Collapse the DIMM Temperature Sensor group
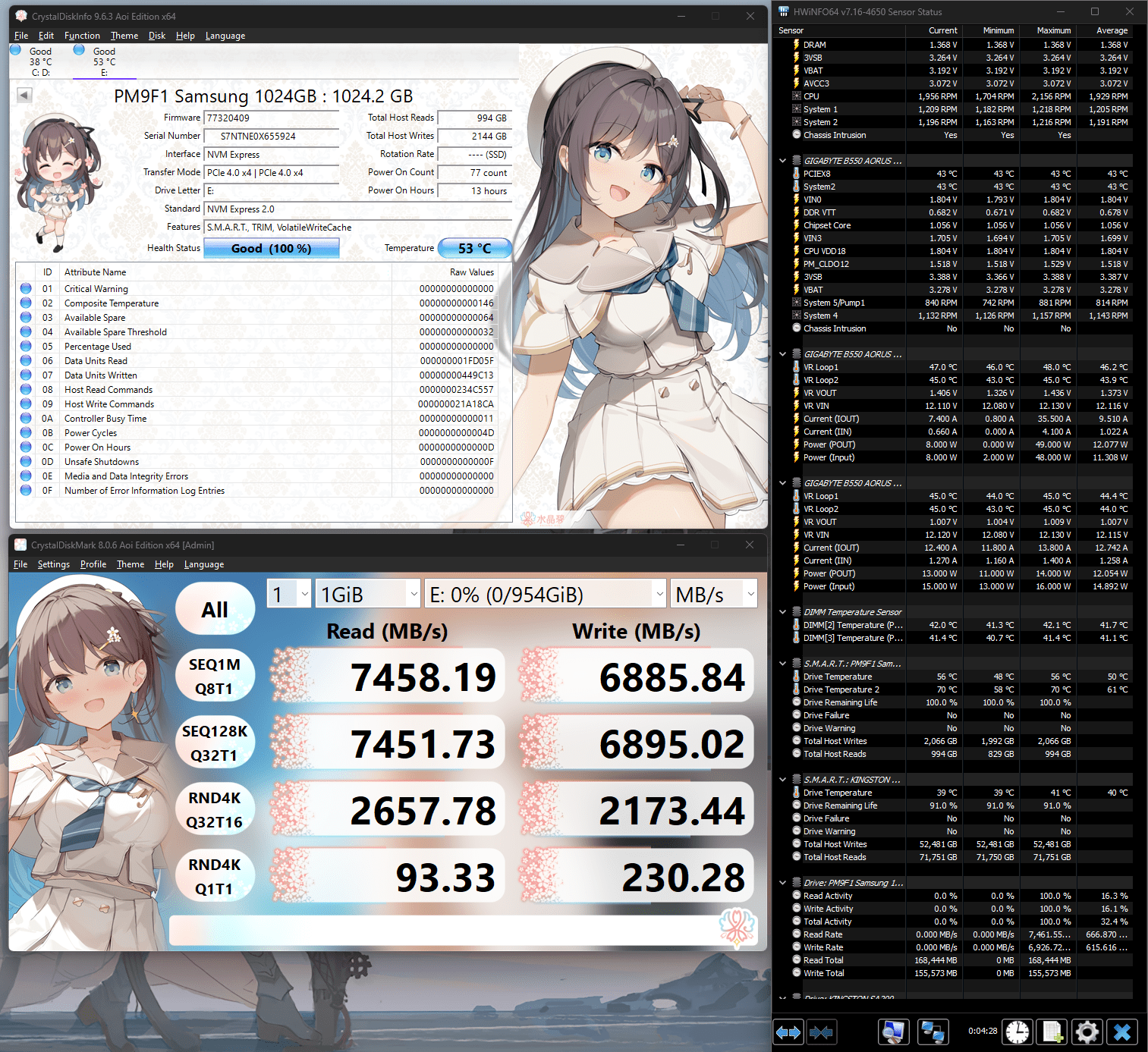Screen dimensions: 1148x1052 pyautogui.click(x=783, y=612)
